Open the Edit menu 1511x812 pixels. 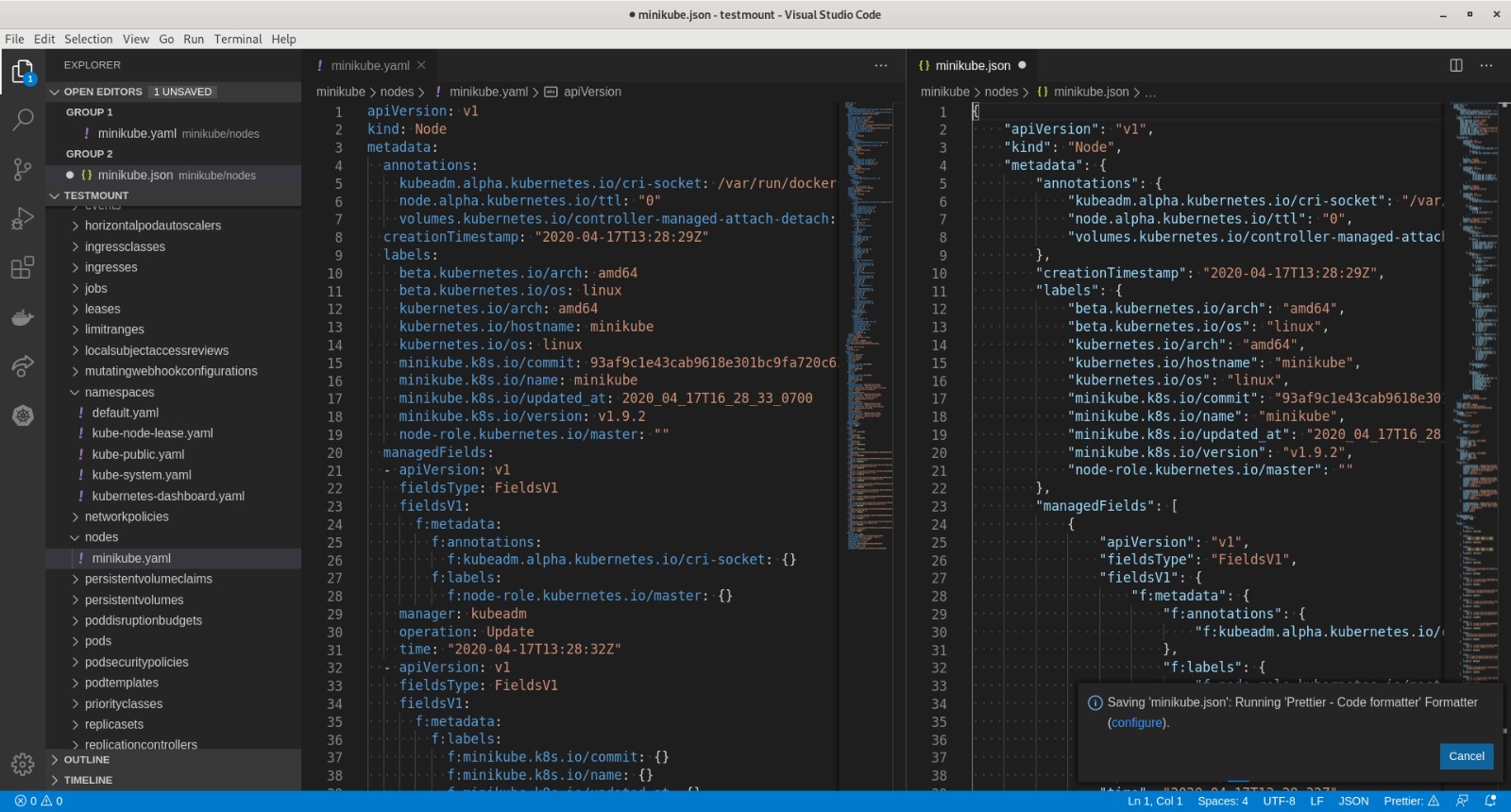coord(44,39)
